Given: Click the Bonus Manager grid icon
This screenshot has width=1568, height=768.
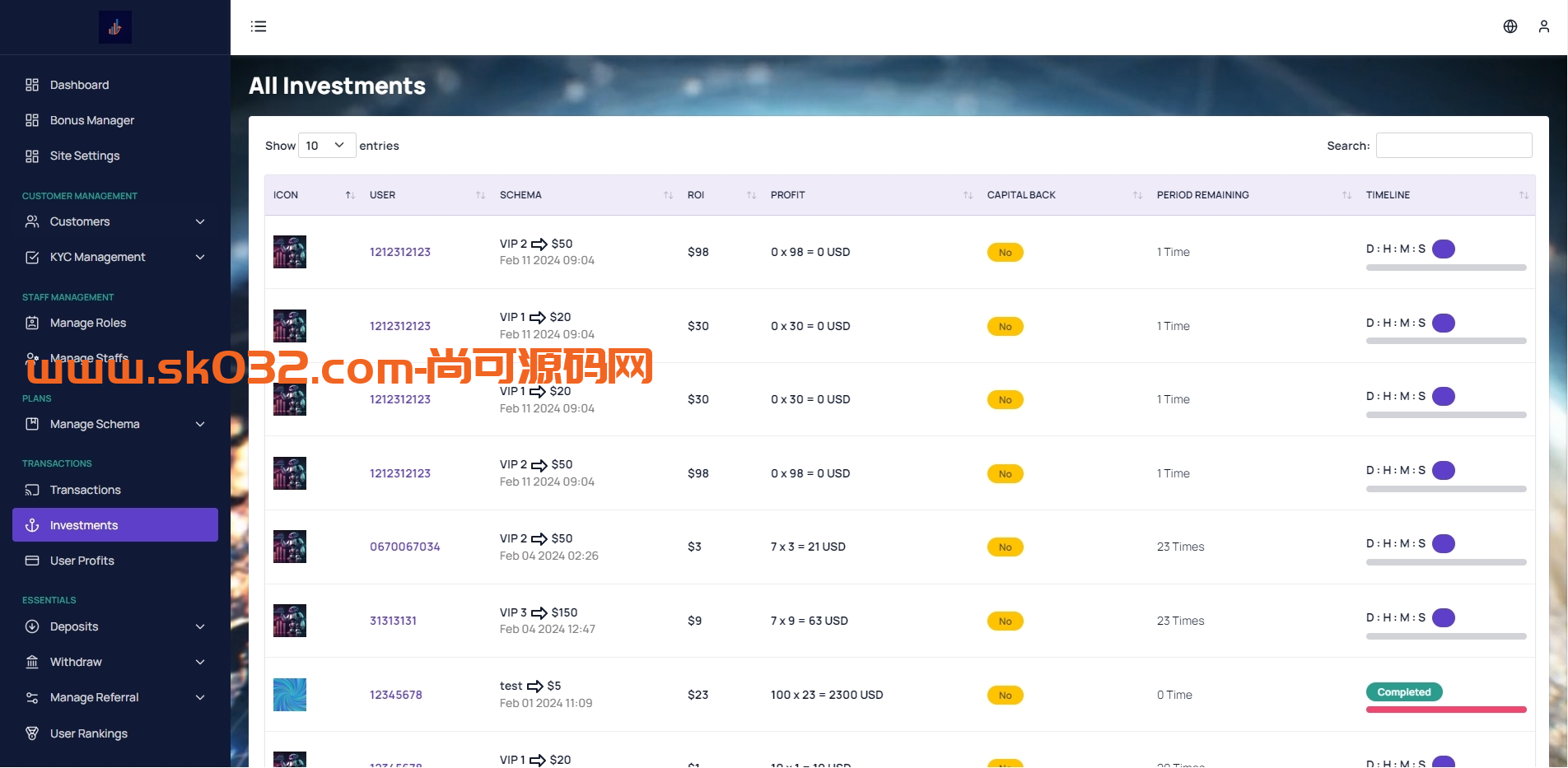Looking at the screenshot, I should click(32, 120).
